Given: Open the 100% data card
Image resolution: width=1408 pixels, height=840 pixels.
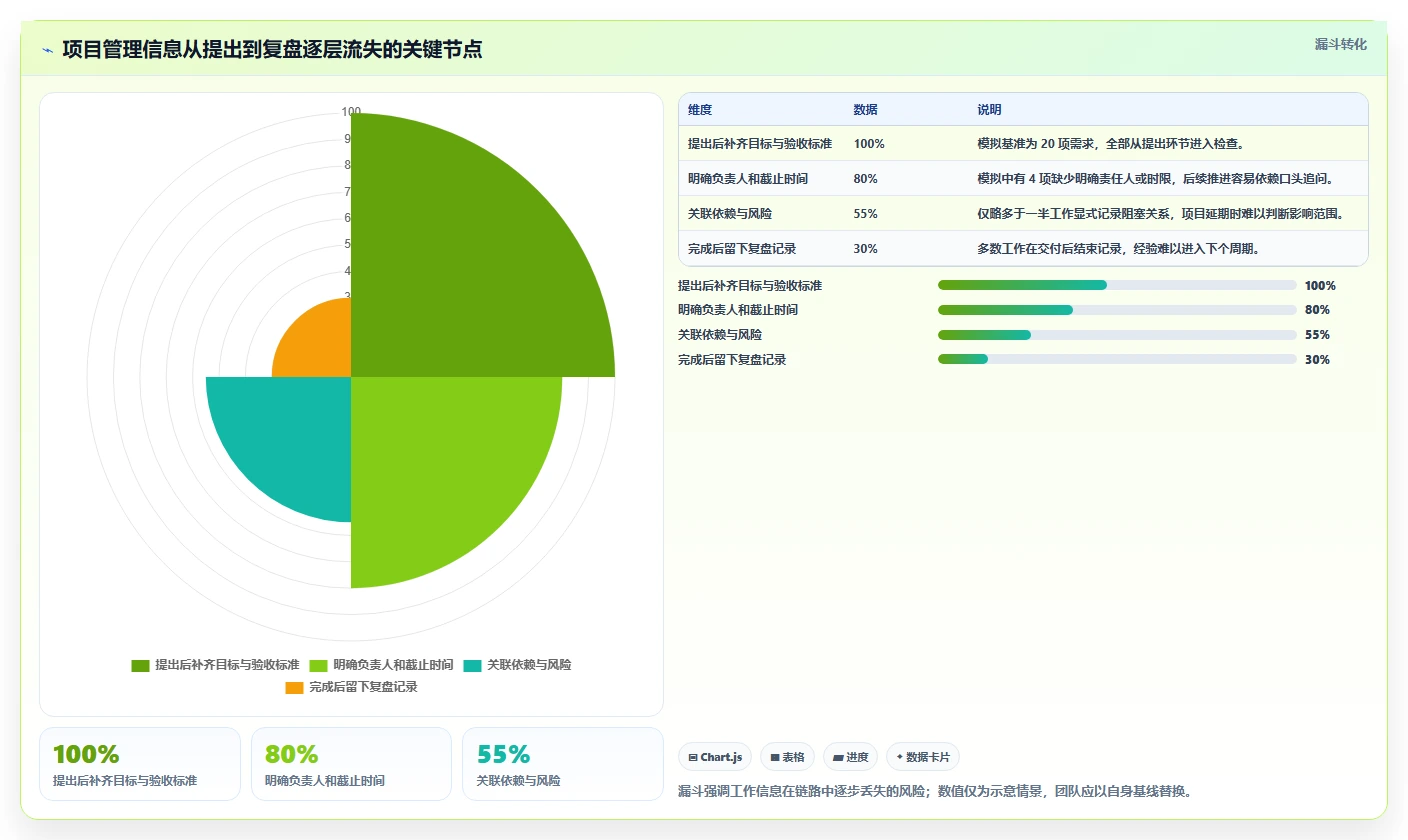Looking at the screenshot, I should point(140,764).
